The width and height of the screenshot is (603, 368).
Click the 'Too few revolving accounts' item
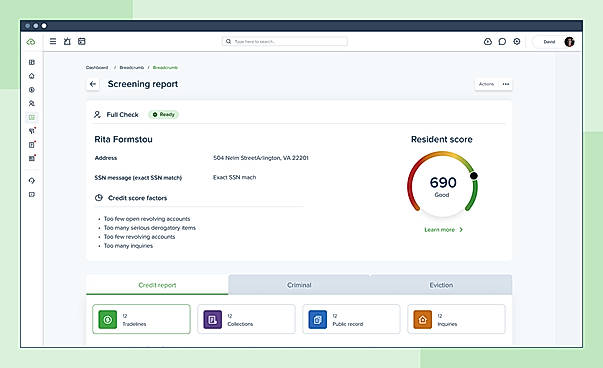point(139,237)
